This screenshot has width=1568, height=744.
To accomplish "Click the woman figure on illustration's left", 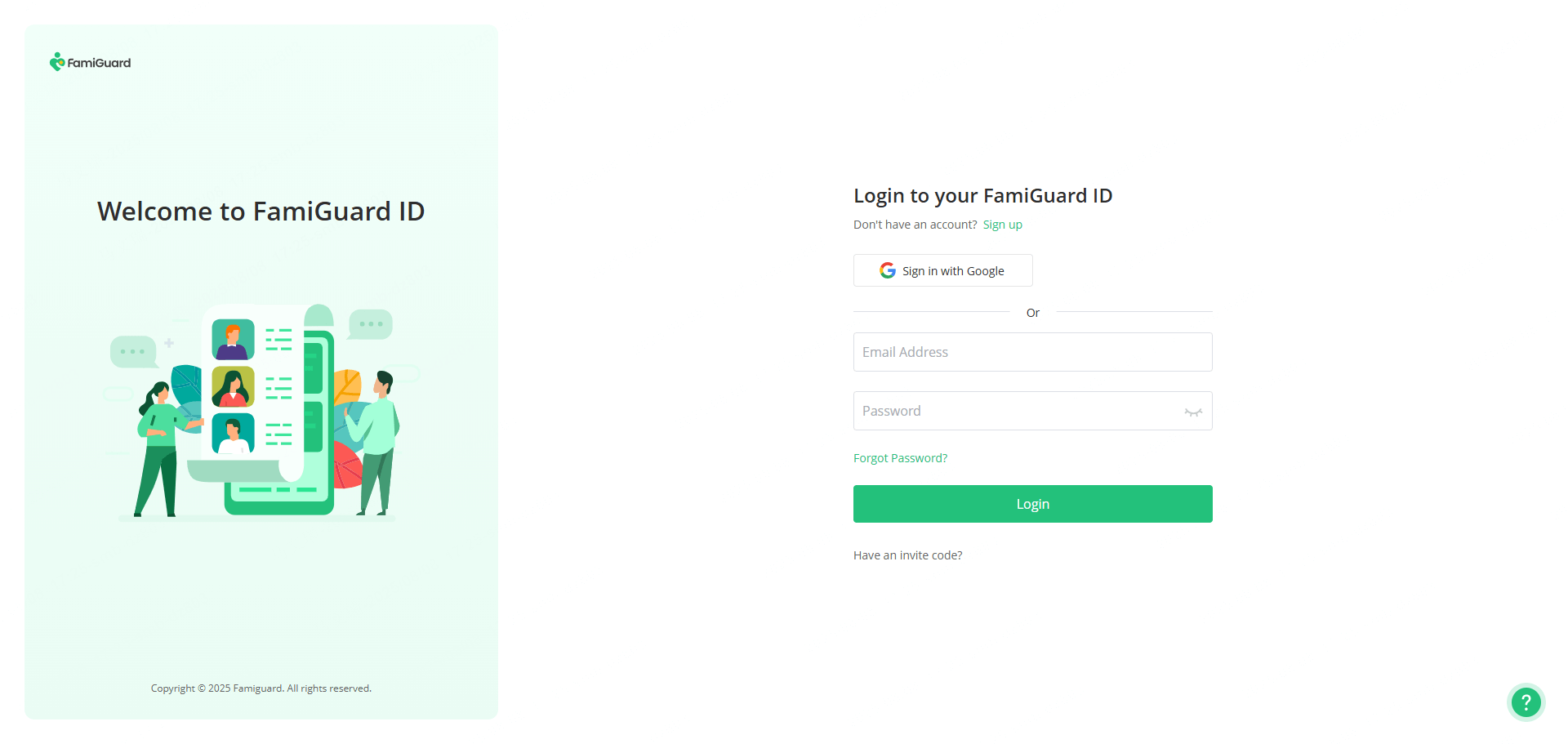I will 158,448.
